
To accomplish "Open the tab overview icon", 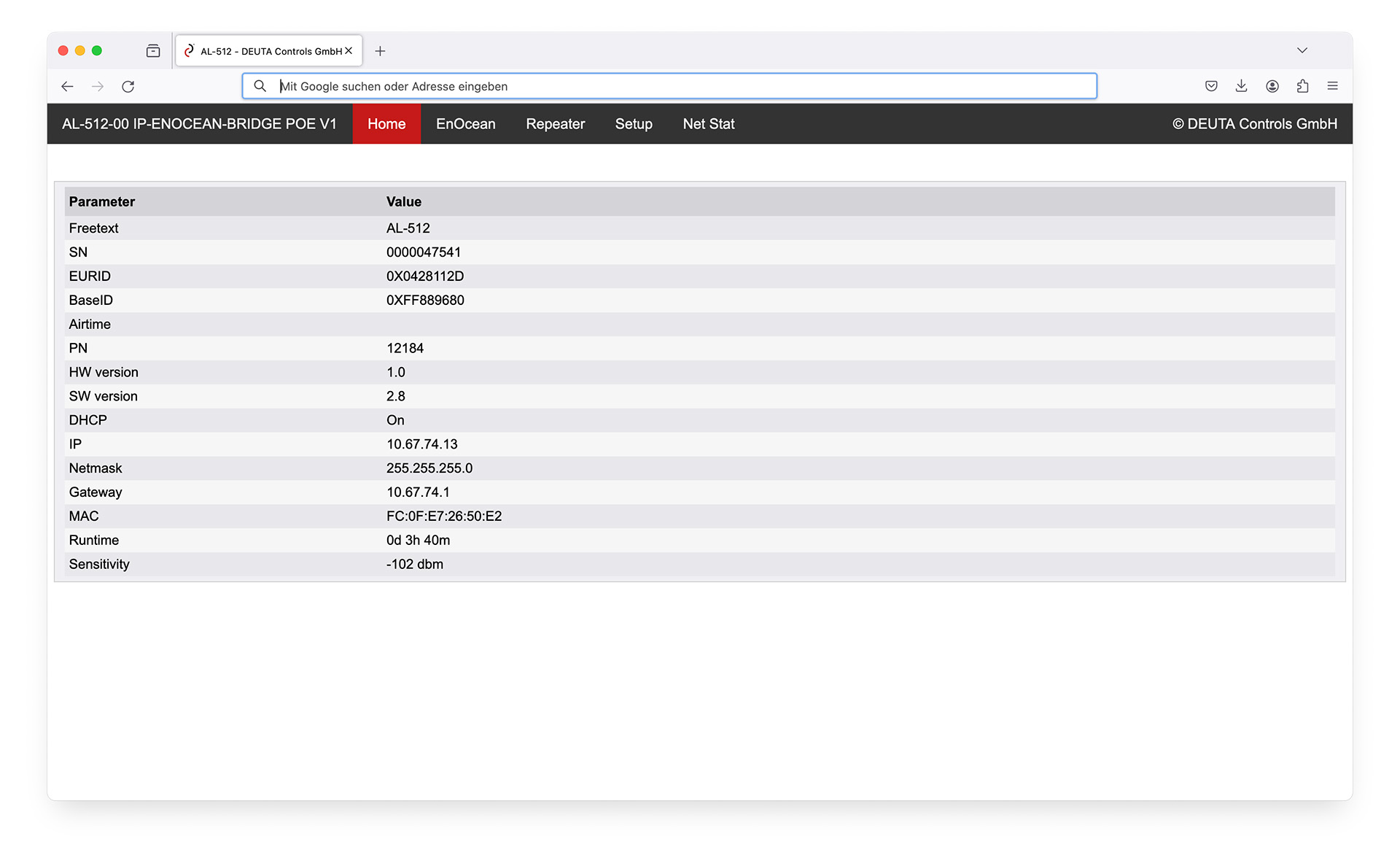I will click(x=153, y=51).
